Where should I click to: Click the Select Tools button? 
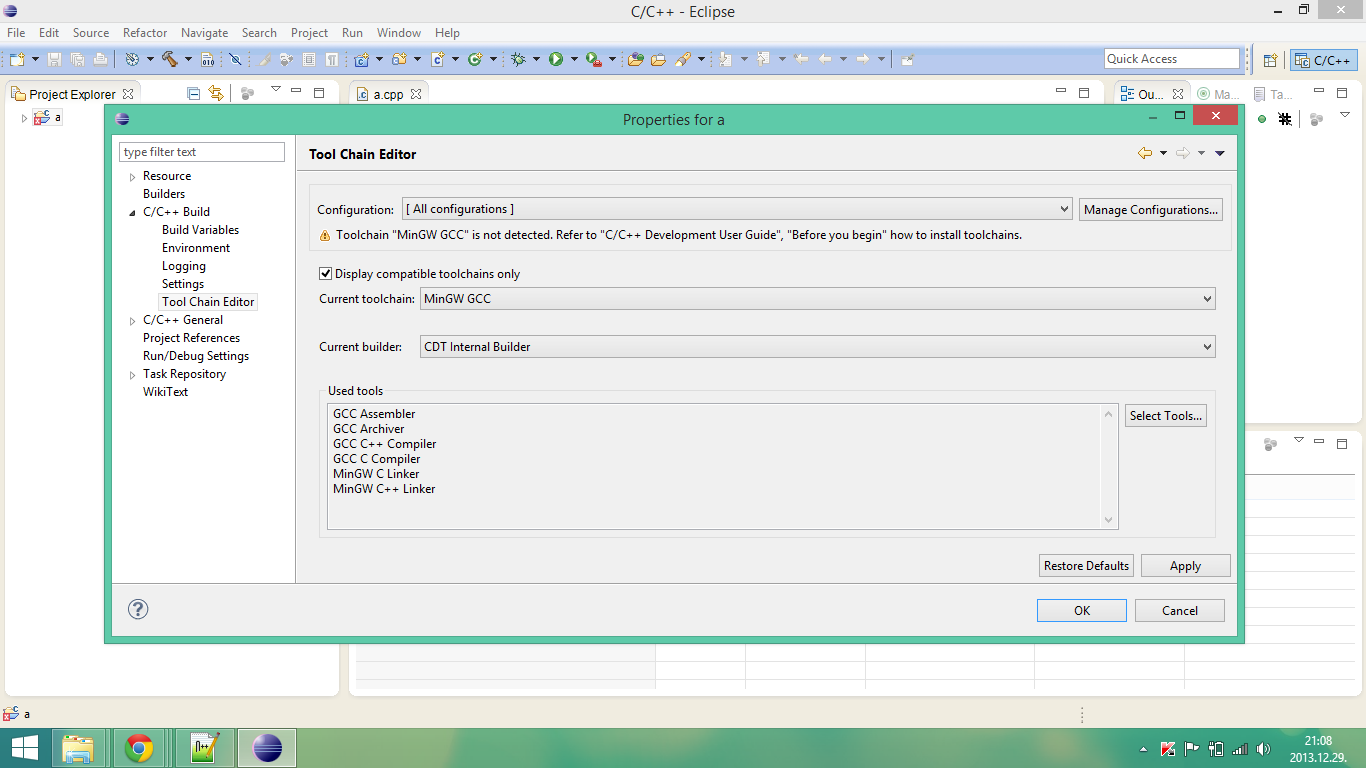[x=1166, y=415]
